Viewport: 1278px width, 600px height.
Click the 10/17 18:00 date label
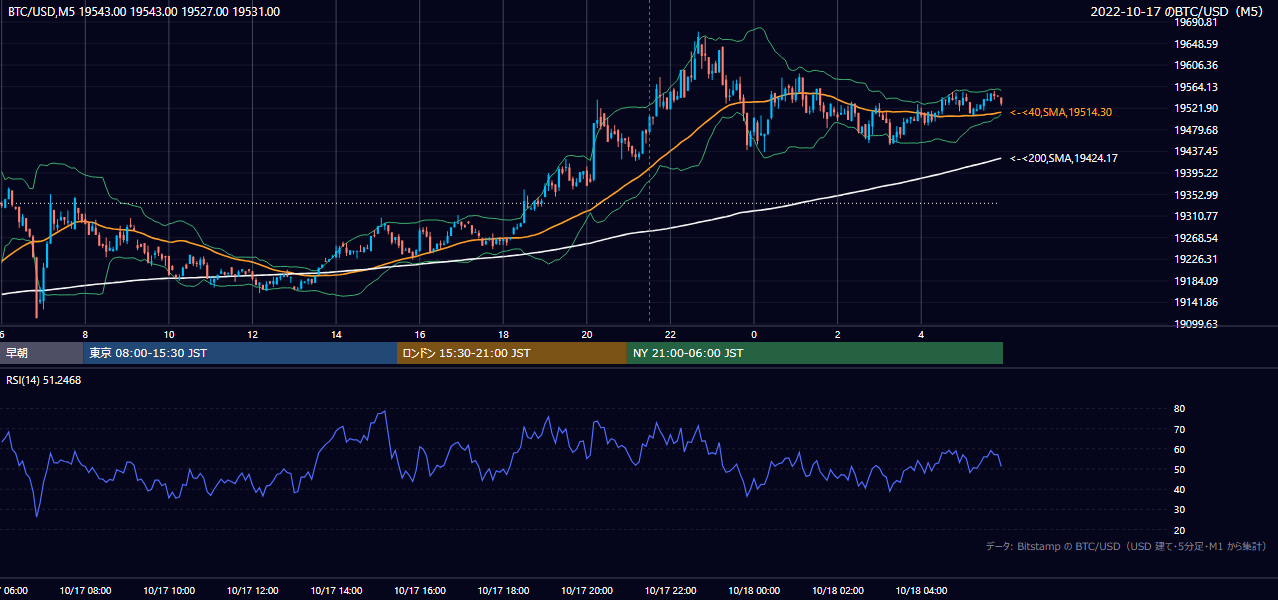tap(503, 591)
